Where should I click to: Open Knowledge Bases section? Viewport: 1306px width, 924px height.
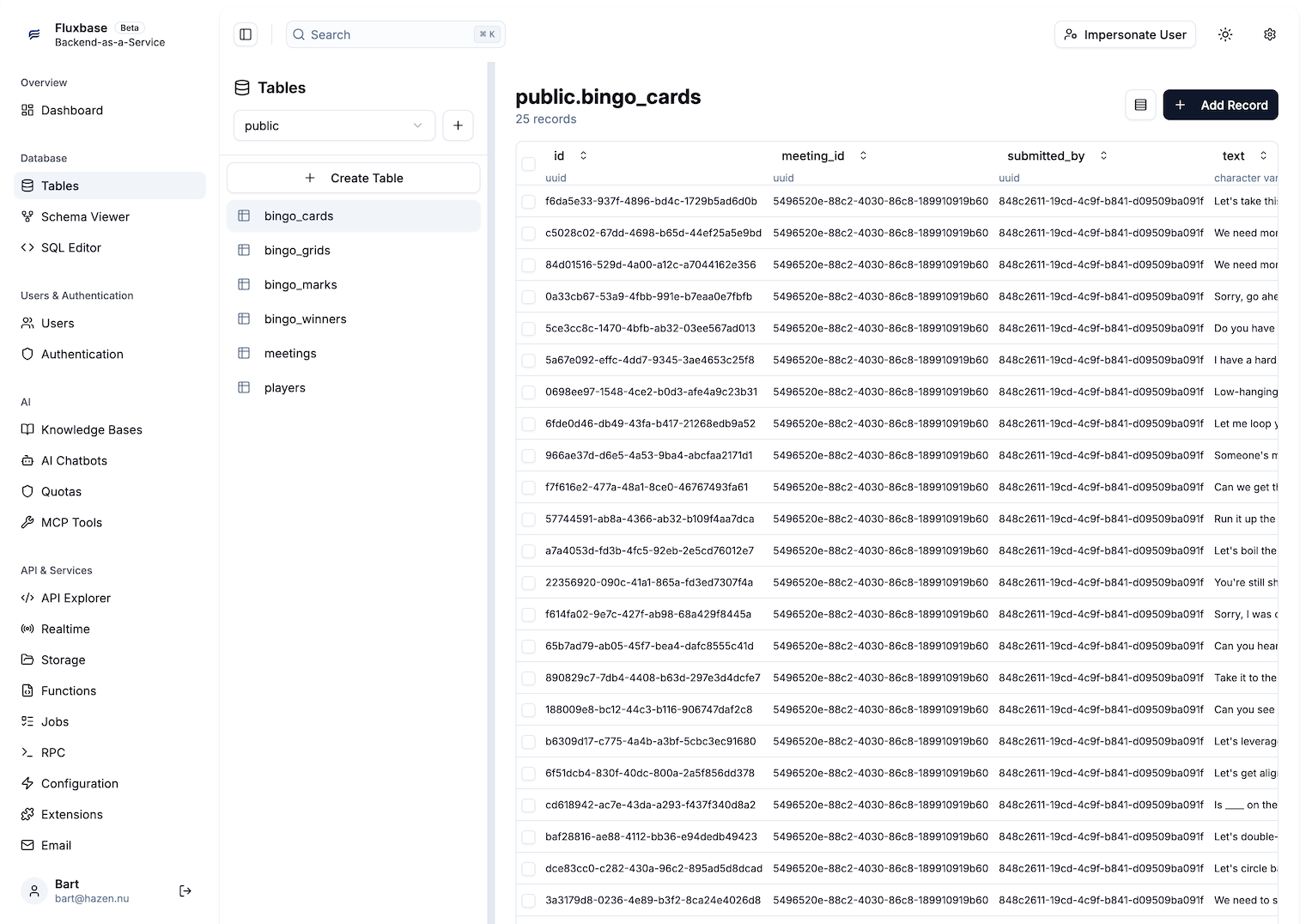(x=110, y=429)
